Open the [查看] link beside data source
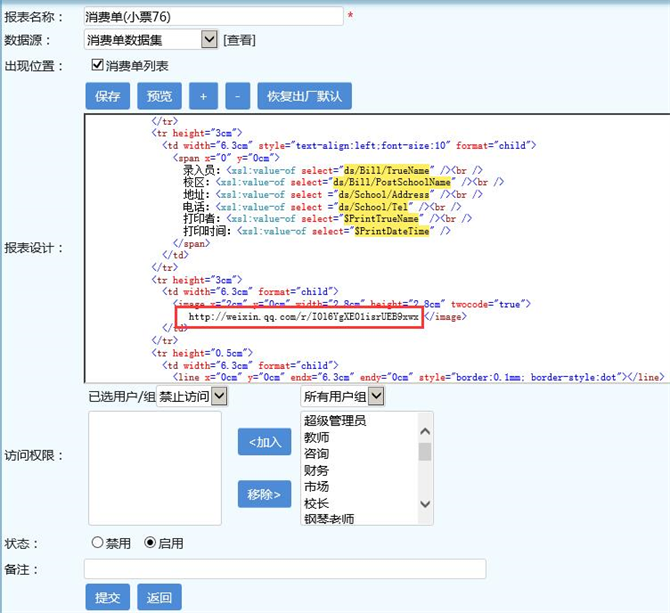670x613 pixels. pos(239,40)
